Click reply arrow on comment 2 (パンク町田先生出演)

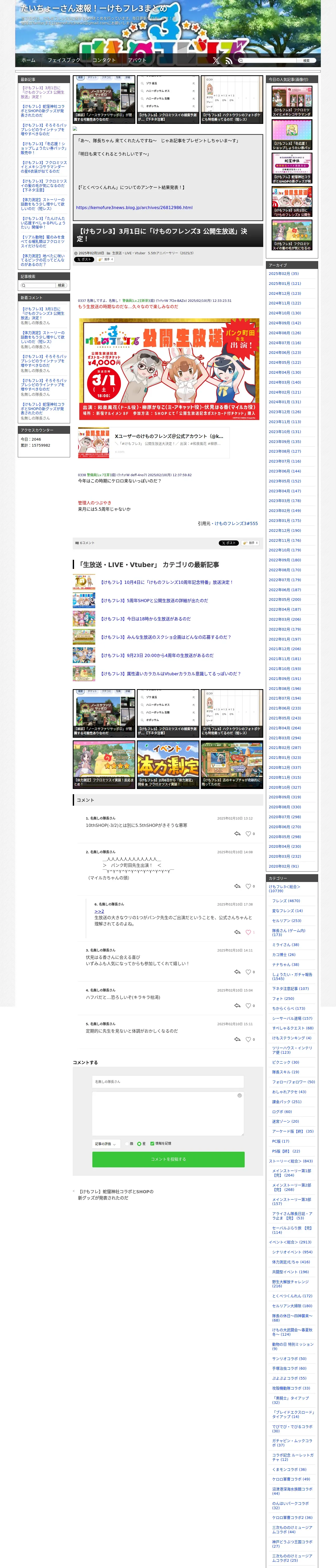237,886
